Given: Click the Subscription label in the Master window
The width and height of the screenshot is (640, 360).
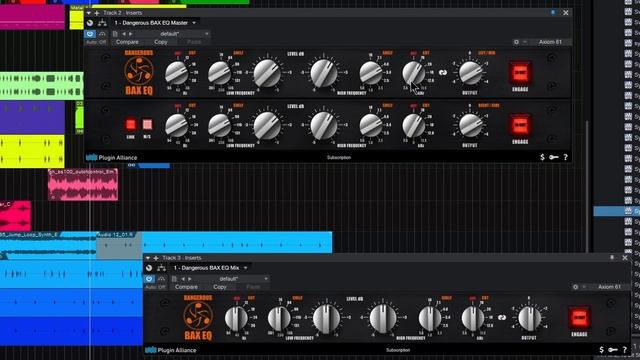Looking at the screenshot, I should [339, 158].
